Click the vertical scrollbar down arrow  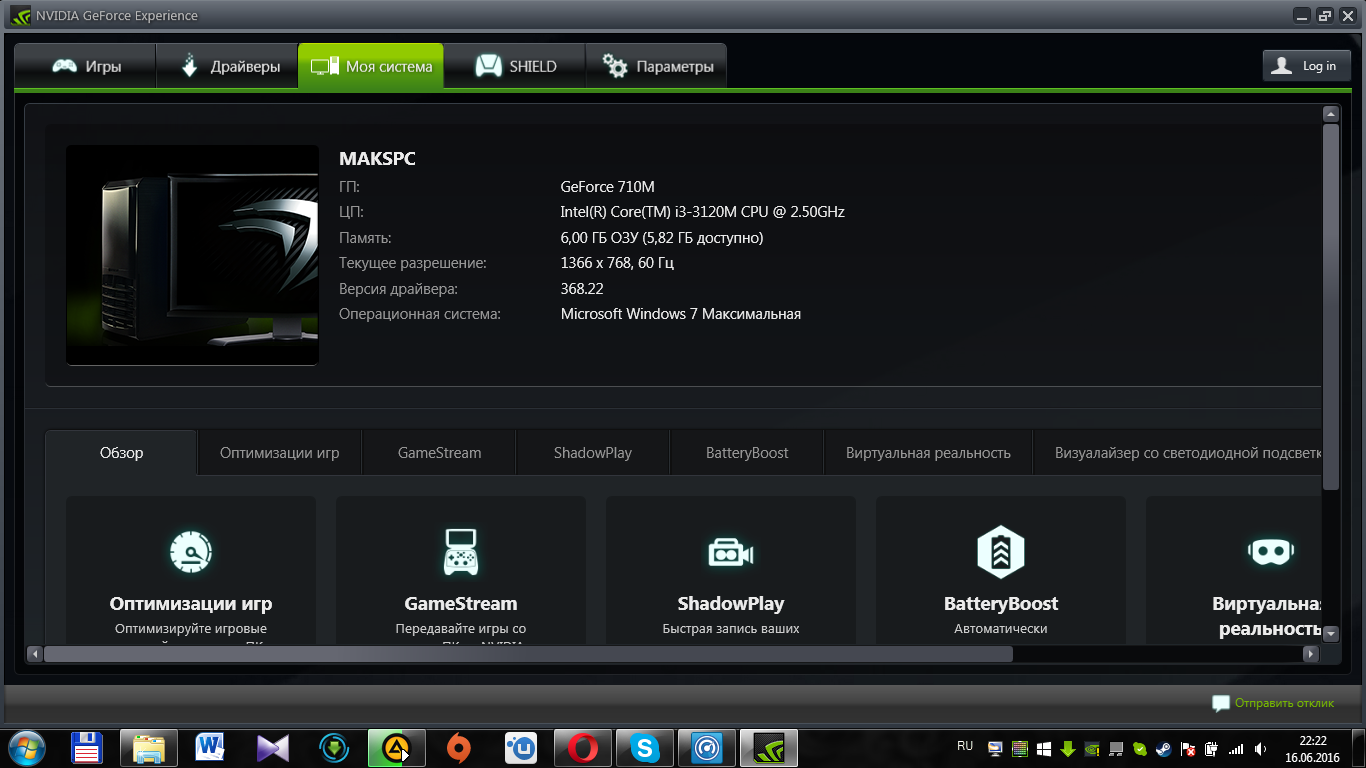click(1330, 633)
